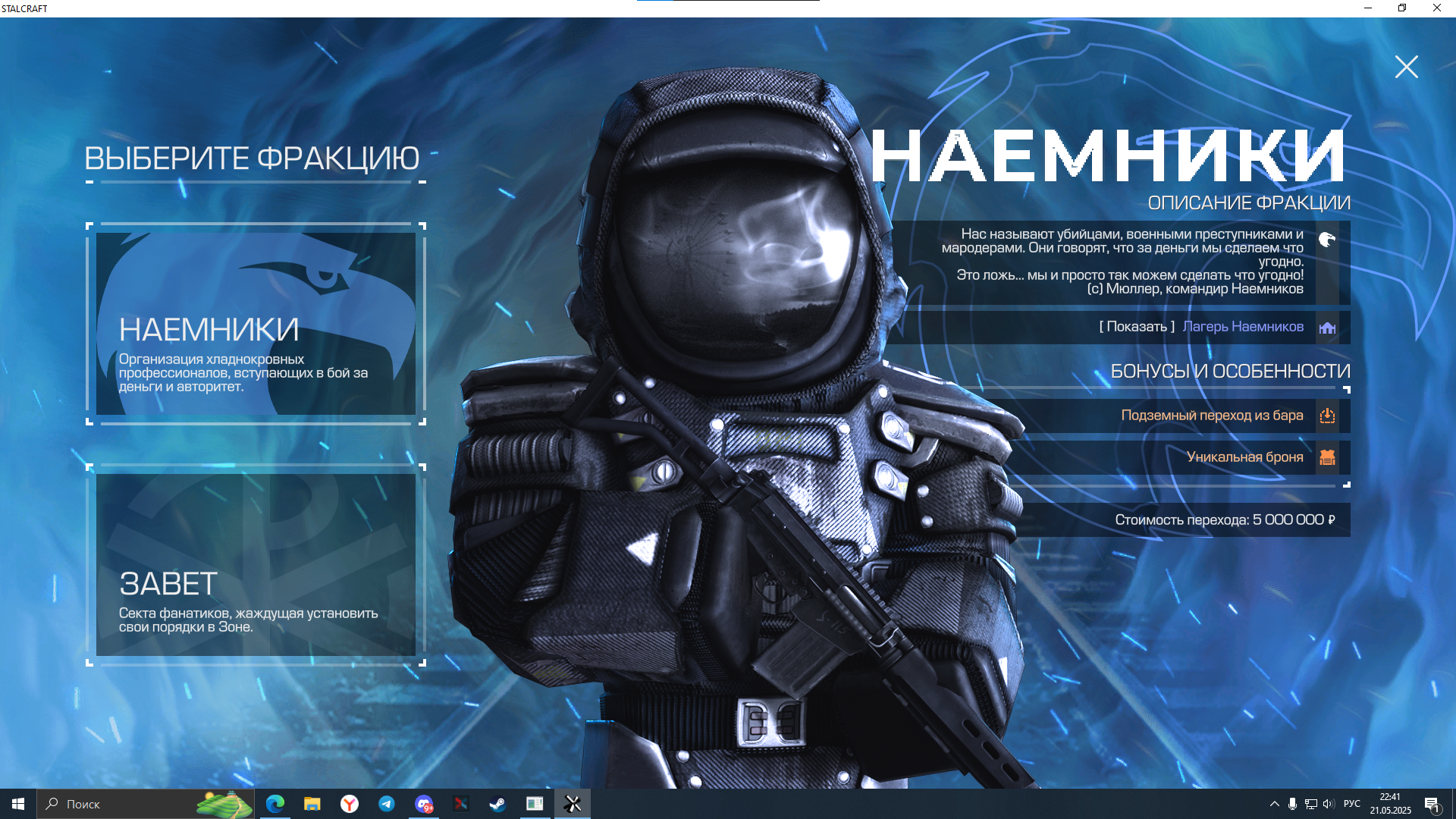1456x819 pixels.
Task: Click the search highlight picture in the taskbar
Action: [x=224, y=804]
